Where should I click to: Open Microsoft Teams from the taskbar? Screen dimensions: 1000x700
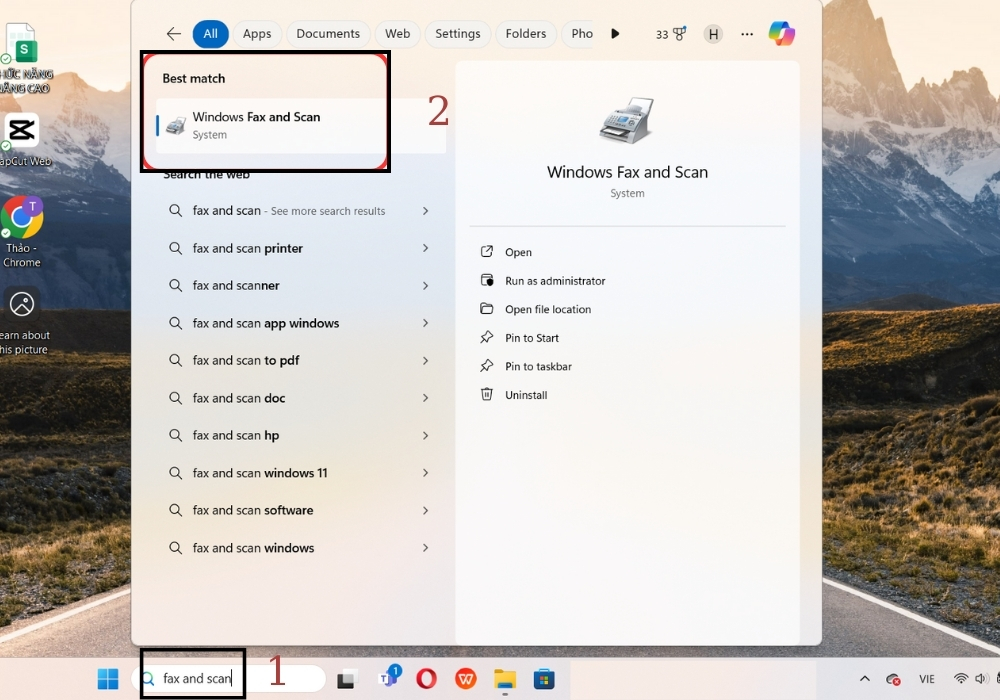388,678
